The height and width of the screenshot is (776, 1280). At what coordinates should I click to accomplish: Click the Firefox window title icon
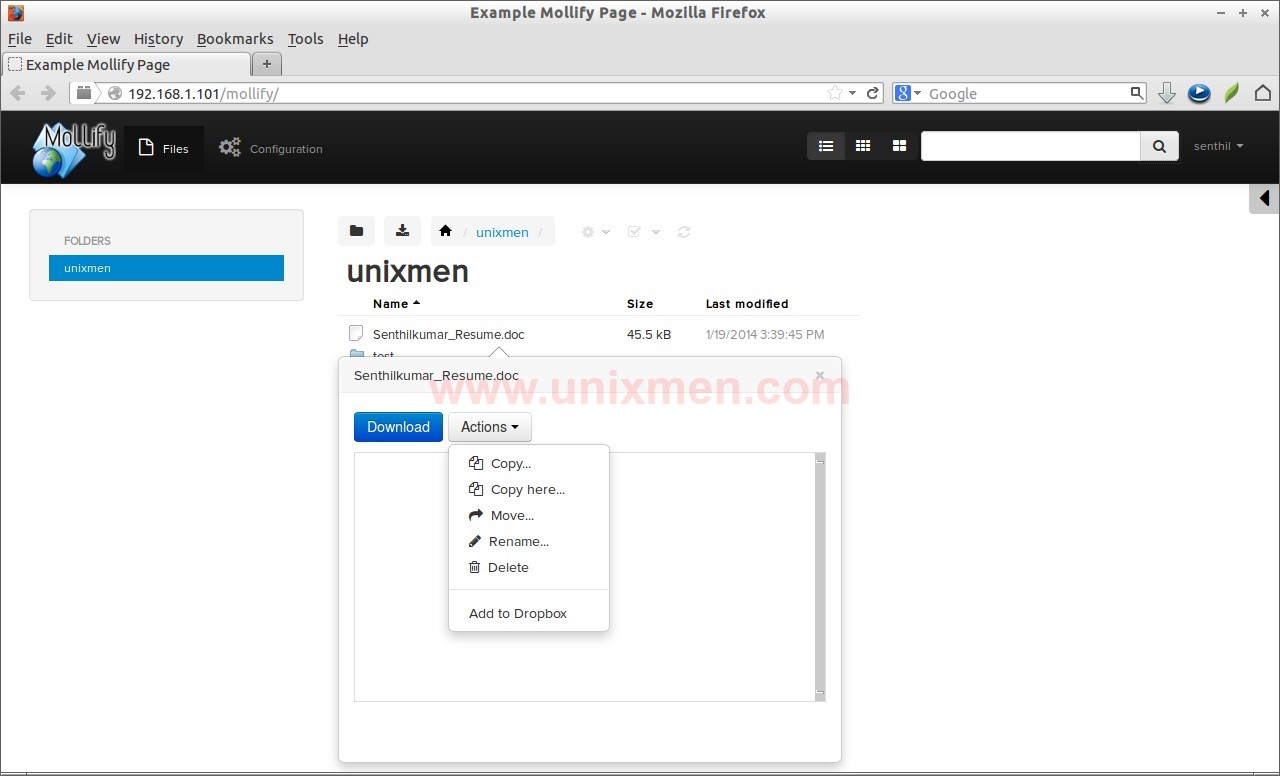15,13
